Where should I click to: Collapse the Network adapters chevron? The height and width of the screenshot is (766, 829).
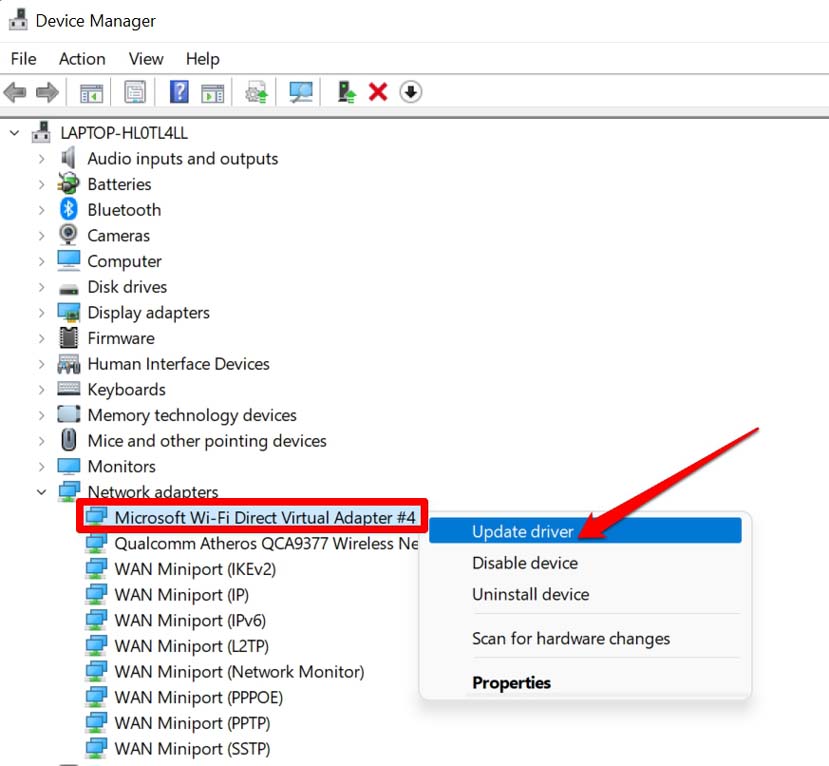pos(41,492)
